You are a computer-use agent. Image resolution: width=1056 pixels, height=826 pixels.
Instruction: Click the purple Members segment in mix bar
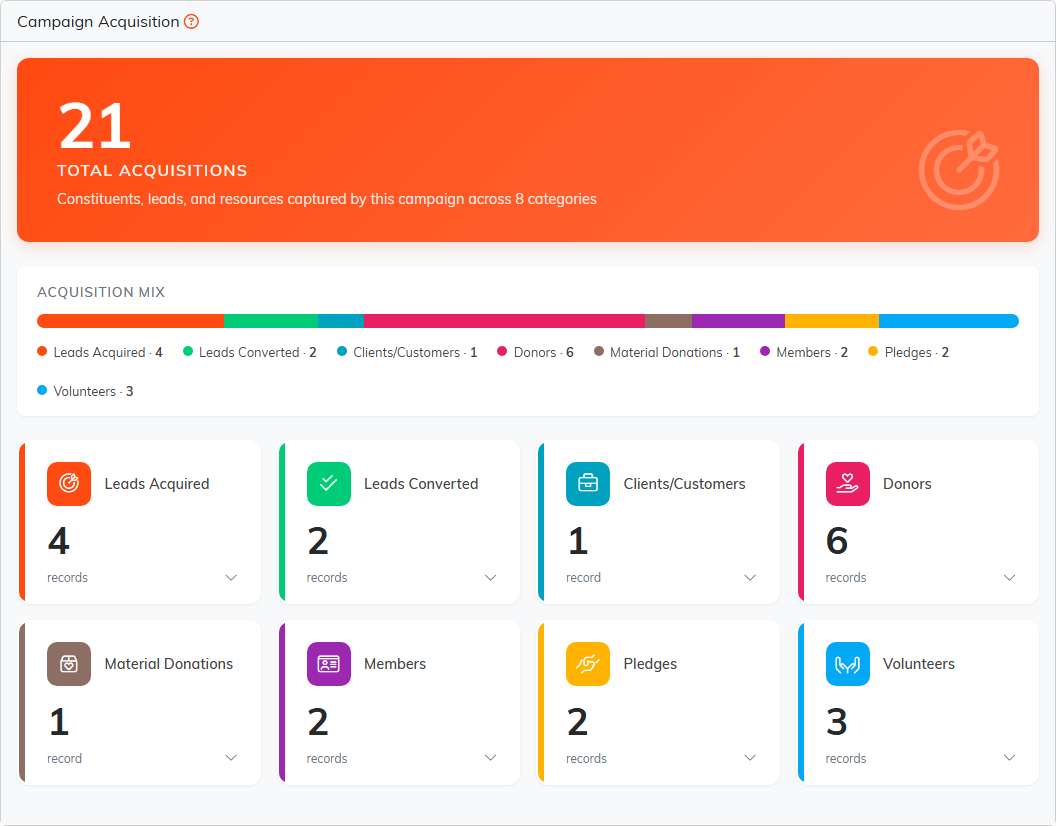738,321
